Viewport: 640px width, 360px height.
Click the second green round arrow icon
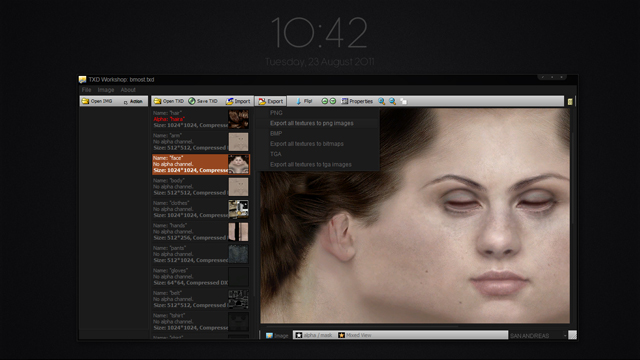[333, 101]
